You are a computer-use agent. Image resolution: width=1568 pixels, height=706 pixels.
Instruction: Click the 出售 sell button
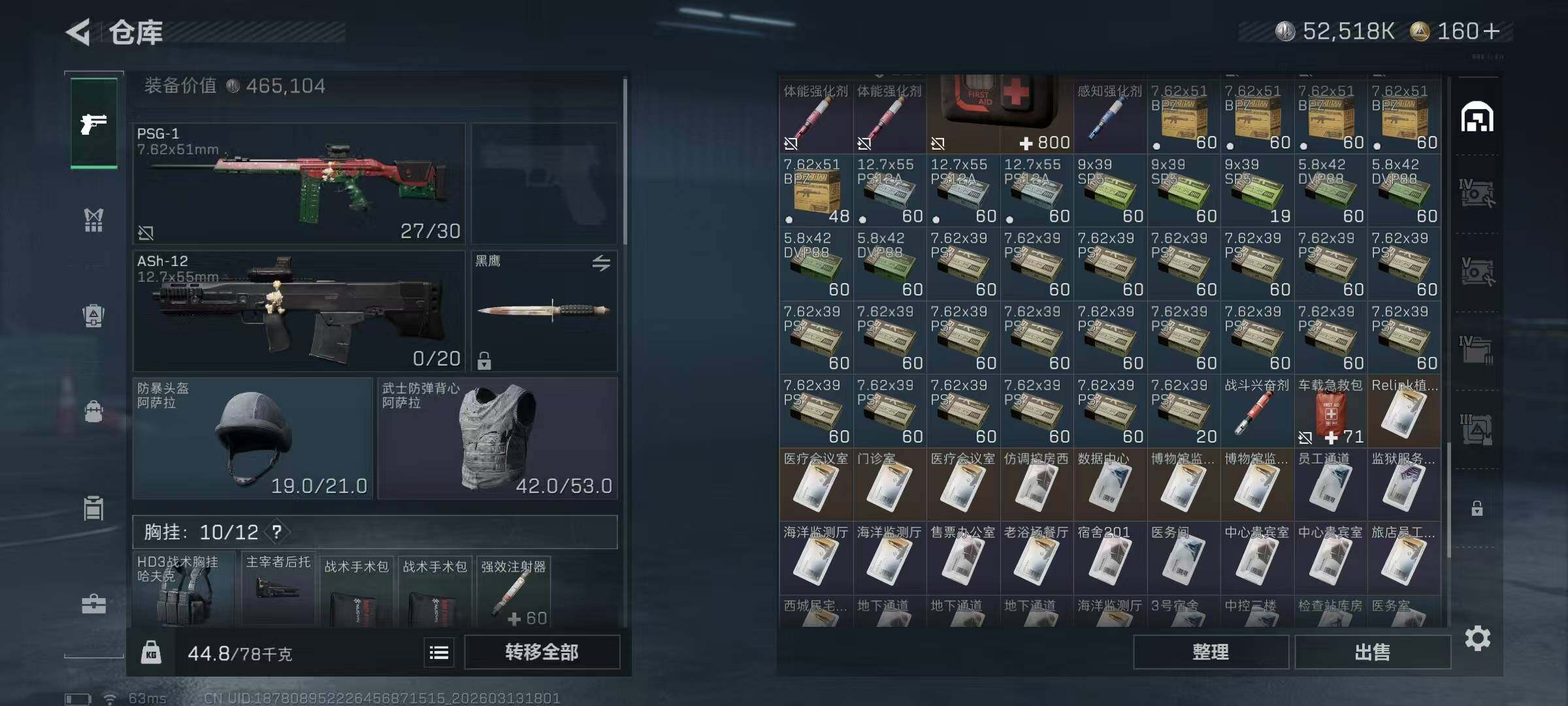(x=1373, y=652)
